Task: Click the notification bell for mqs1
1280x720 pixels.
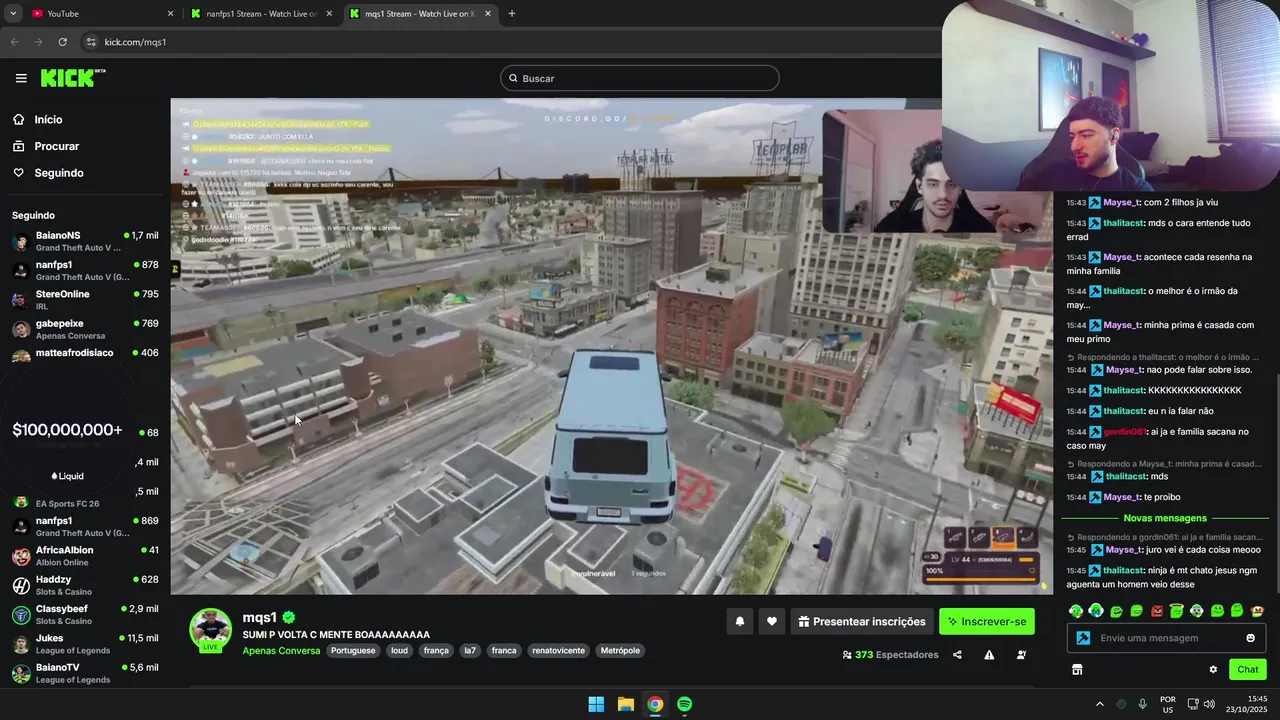Action: click(740, 622)
